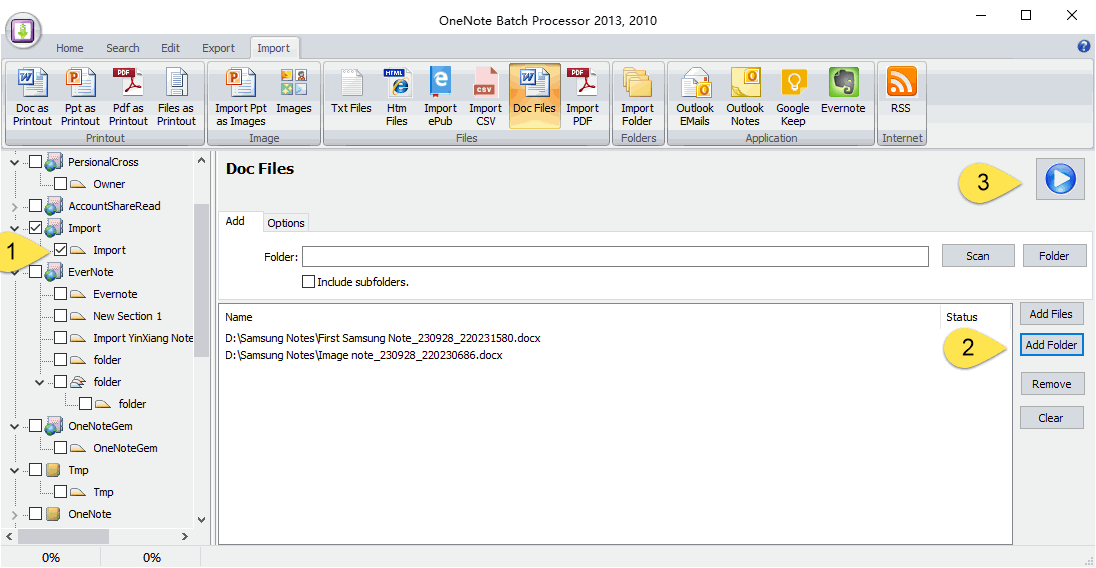
Task: Click the Add Files button
Action: tap(1051, 314)
